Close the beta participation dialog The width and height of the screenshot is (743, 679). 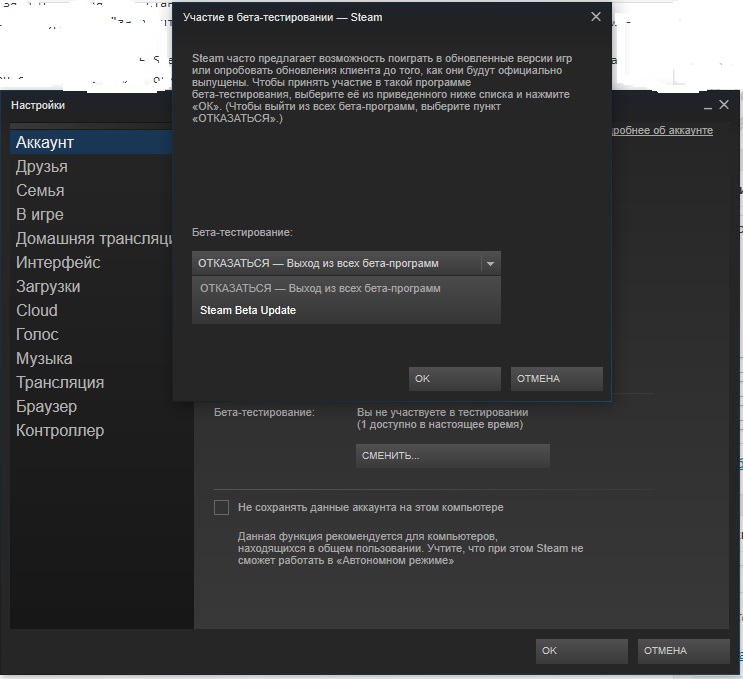596,17
